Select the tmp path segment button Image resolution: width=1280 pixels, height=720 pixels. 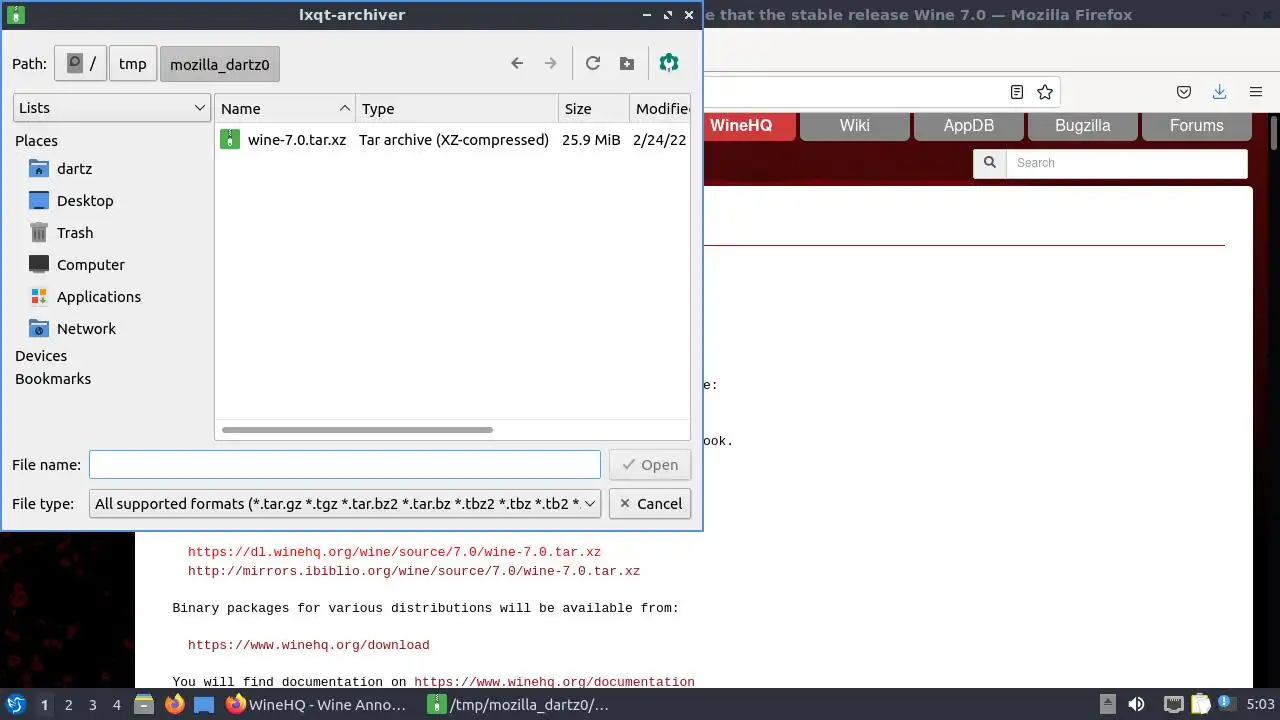pyautogui.click(x=133, y=63)
